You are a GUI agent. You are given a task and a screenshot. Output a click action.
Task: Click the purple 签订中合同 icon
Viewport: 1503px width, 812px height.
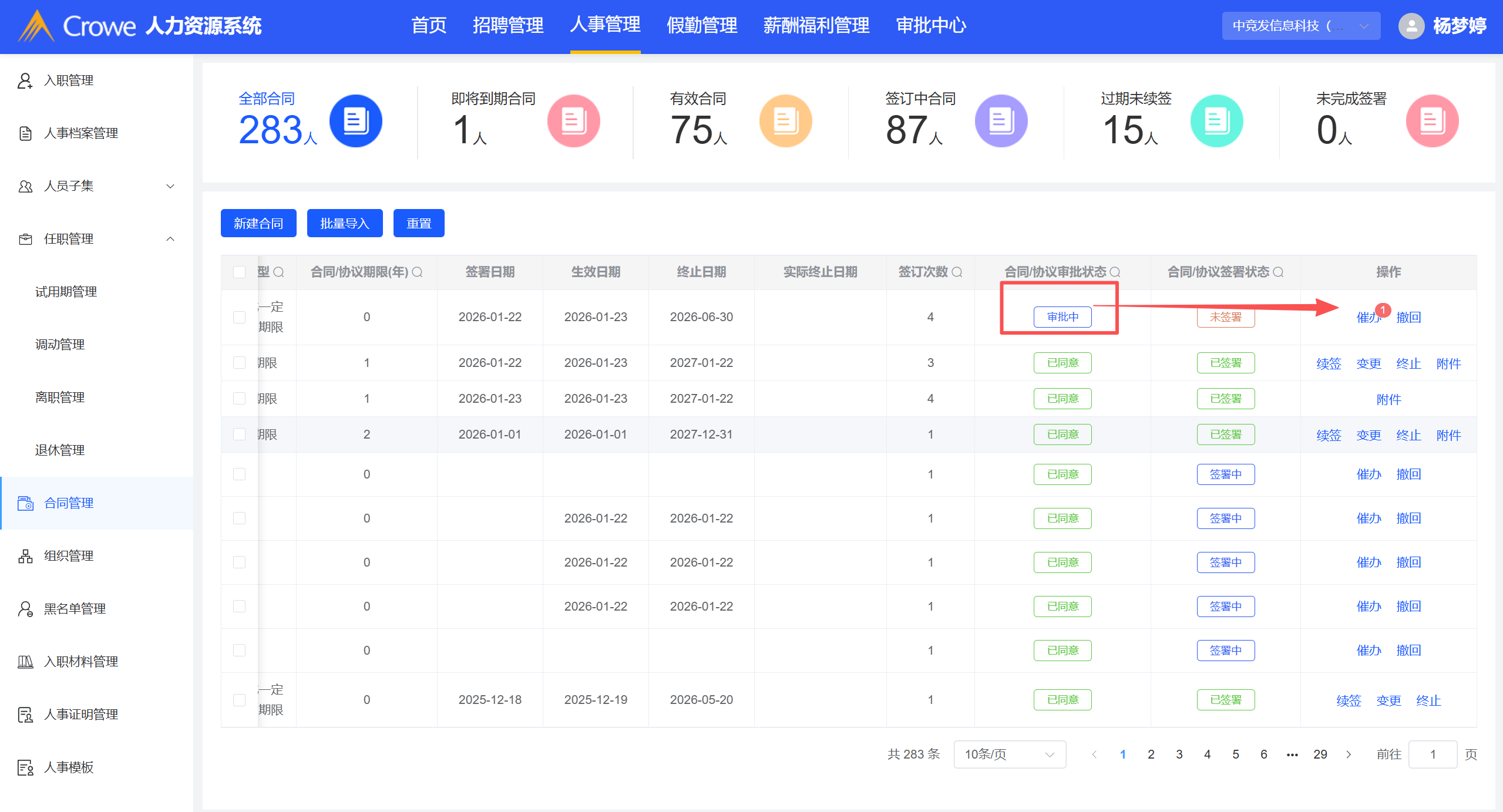click(x=1001, y=121)
